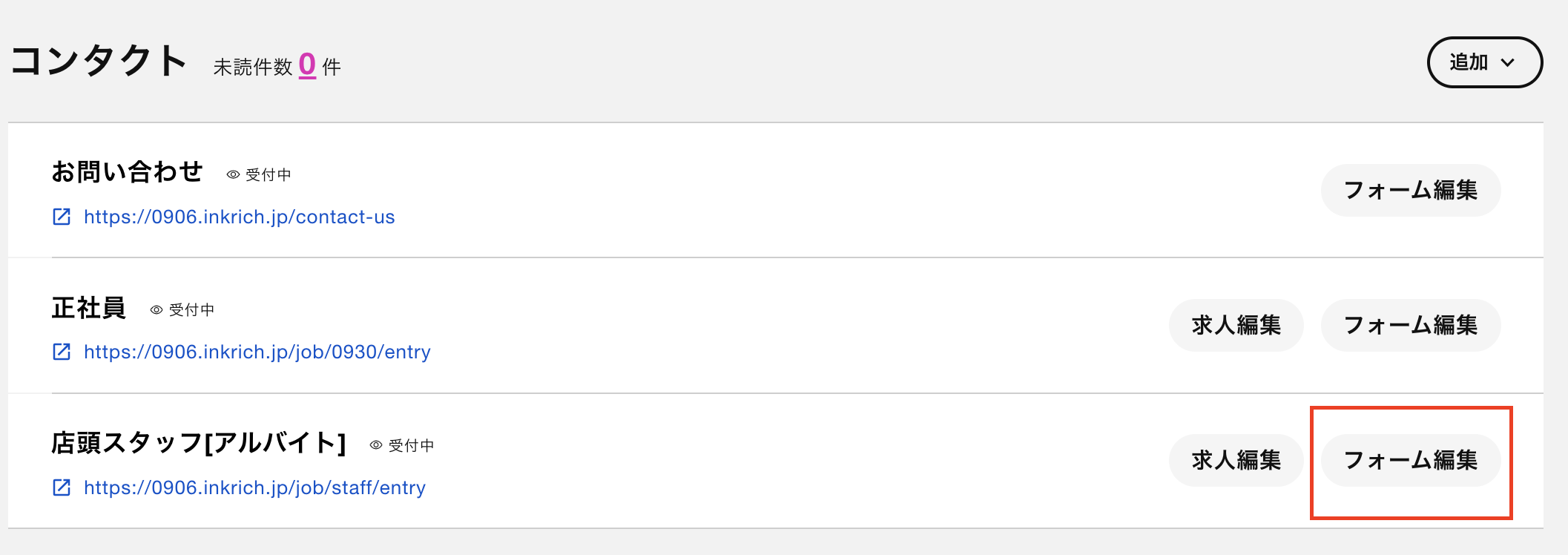Screen dimensions: 1568x555
Task: Open https://0906.inkrich.jp/job/staff/entry link
Action: coord(254,487)
